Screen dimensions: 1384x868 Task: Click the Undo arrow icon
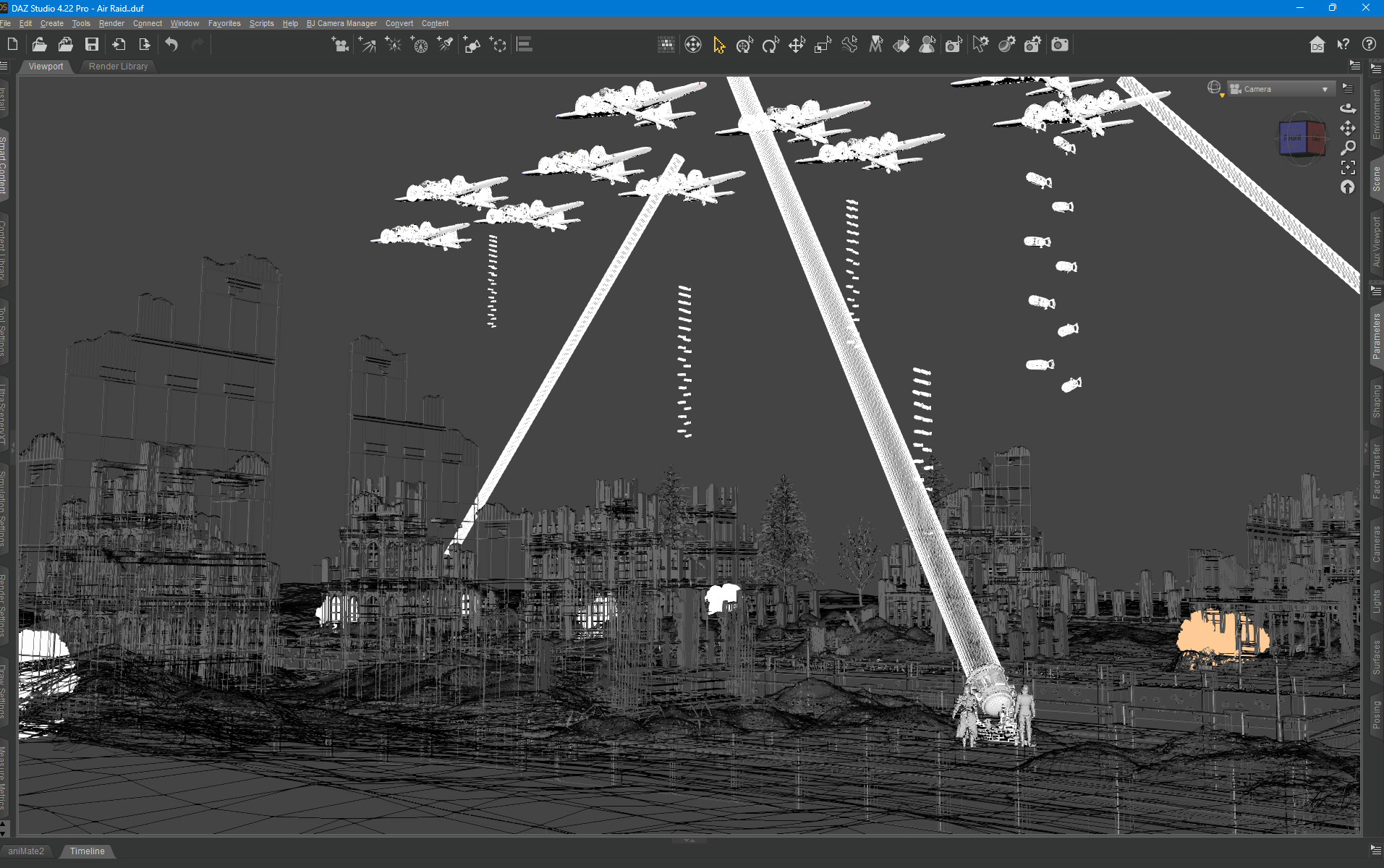pyautogui.click(x=171, y=45)
